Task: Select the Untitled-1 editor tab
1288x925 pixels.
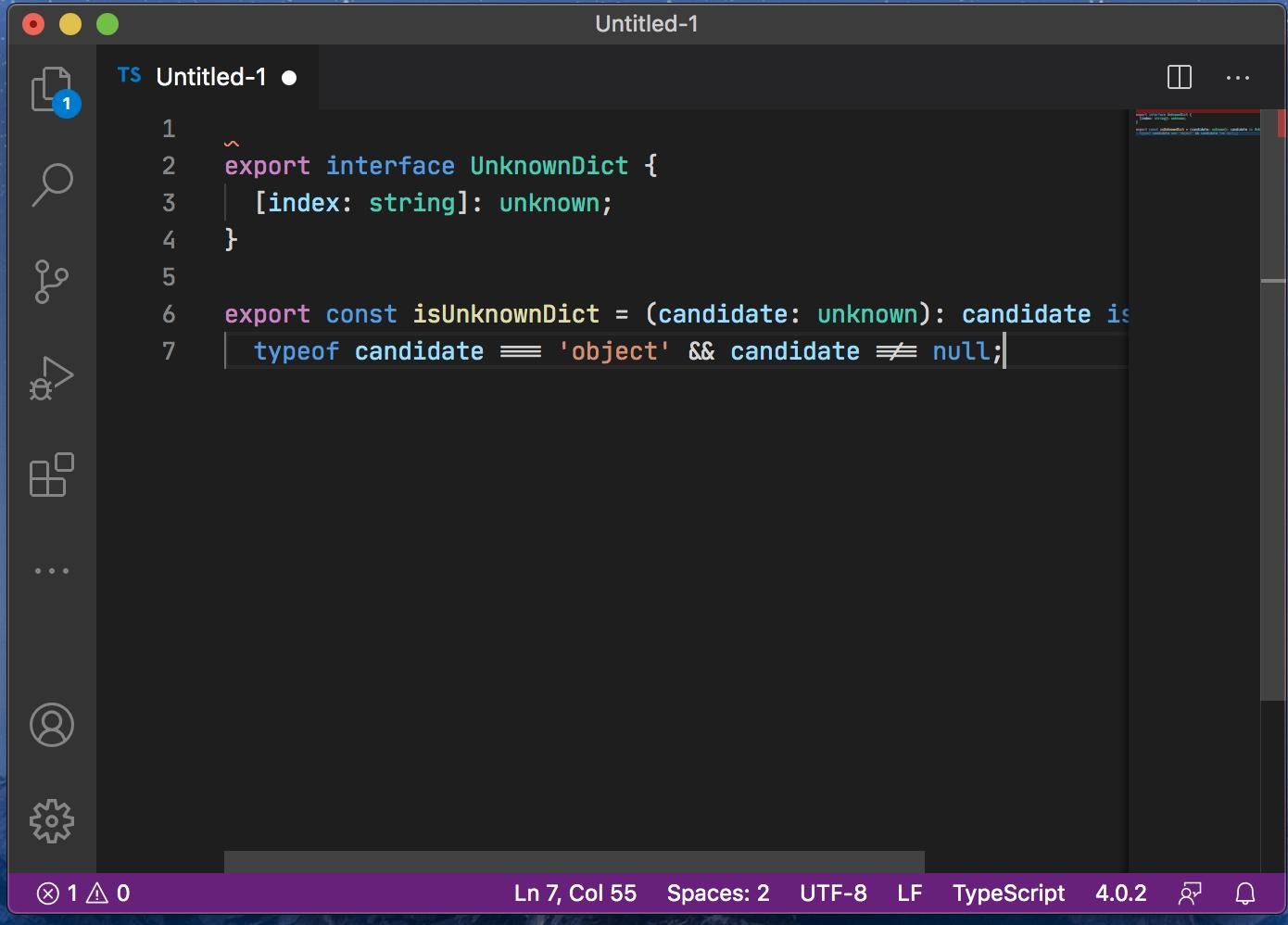Action: (x=208, y=77)
